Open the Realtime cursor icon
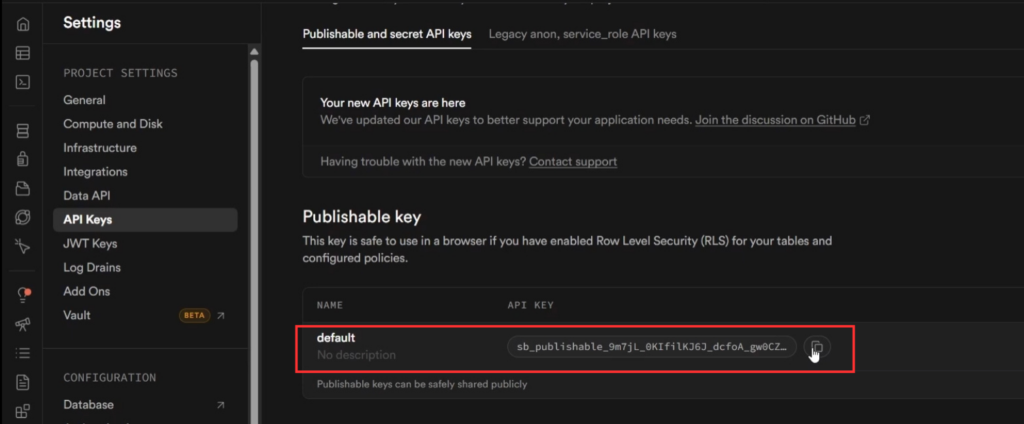Viewport: 1024px width, 424px height. click(x=23, y=245)
